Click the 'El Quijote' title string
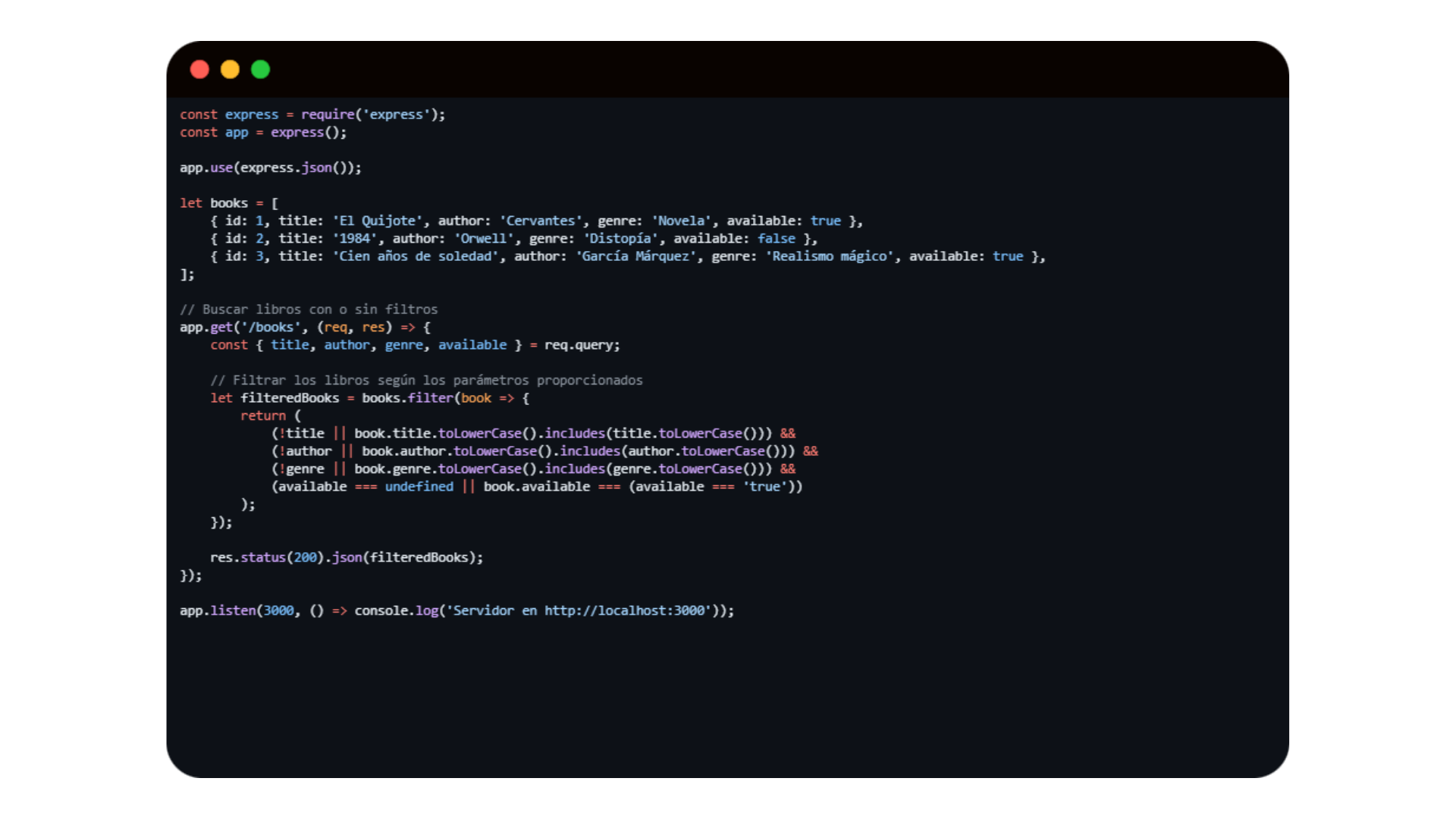Viewport: 1456px width, 819px height. 377,221
